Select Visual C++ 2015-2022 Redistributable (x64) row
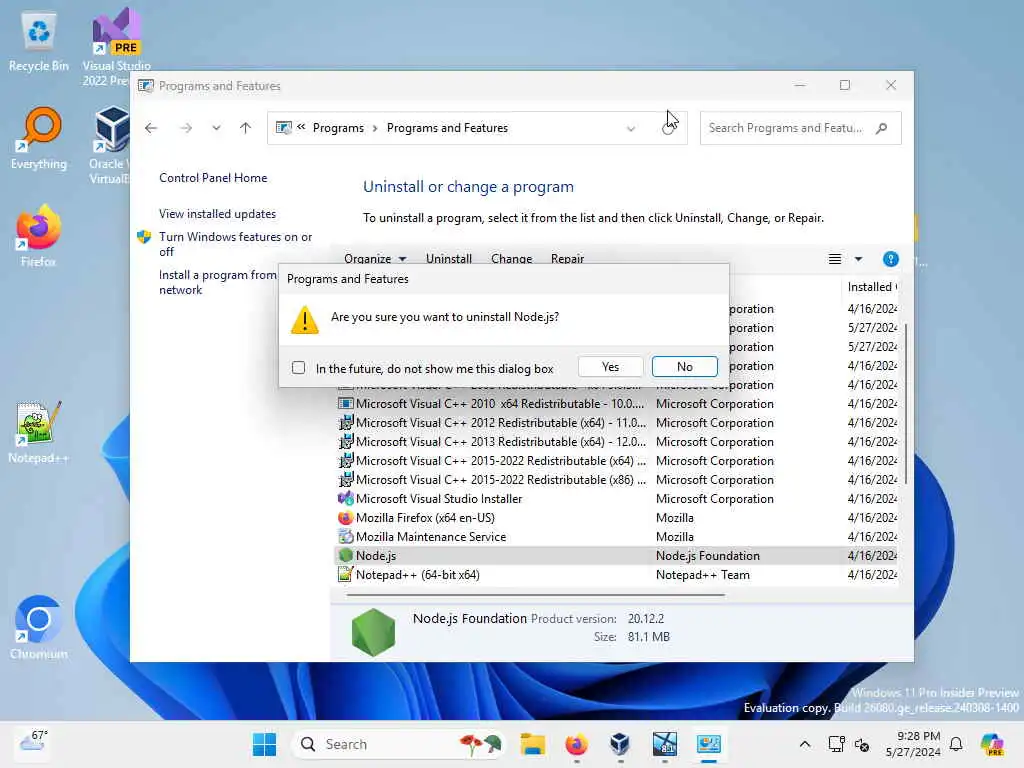This screenshot has height=768, width=1024. (617, 460)
